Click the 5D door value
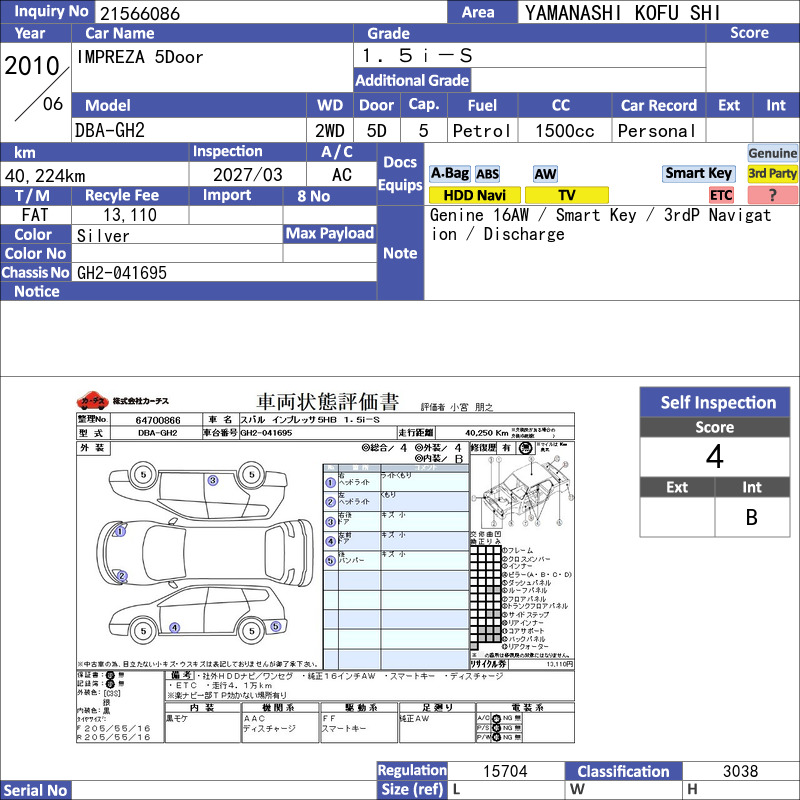 pos(377,131)
